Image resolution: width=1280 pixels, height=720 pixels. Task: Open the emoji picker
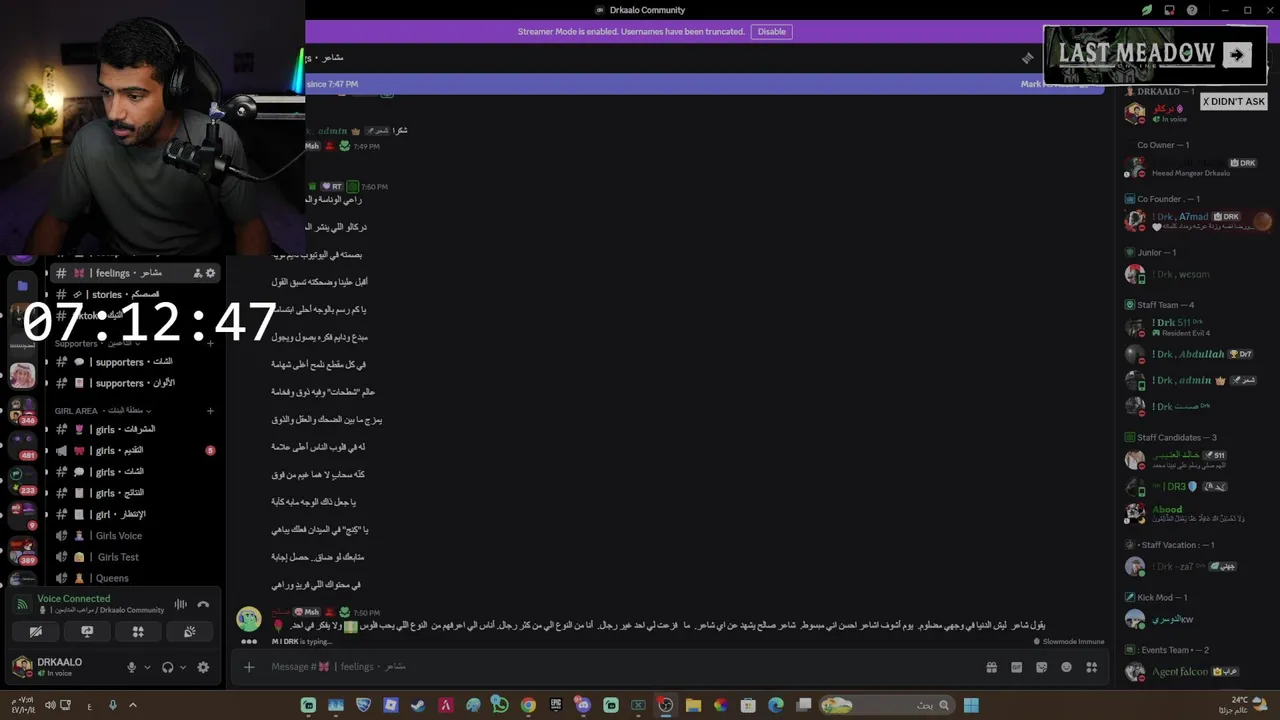[1066, 667]
